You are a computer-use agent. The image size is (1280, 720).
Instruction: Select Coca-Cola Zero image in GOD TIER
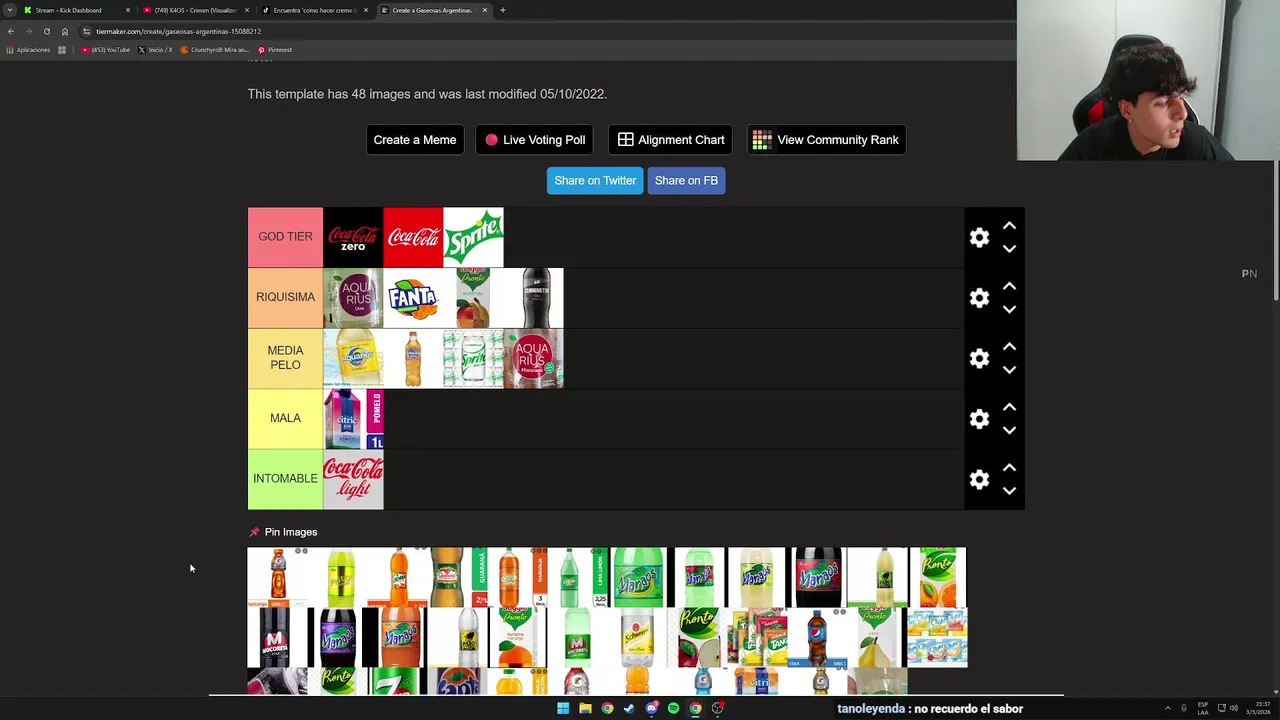(x=353, y=237)
